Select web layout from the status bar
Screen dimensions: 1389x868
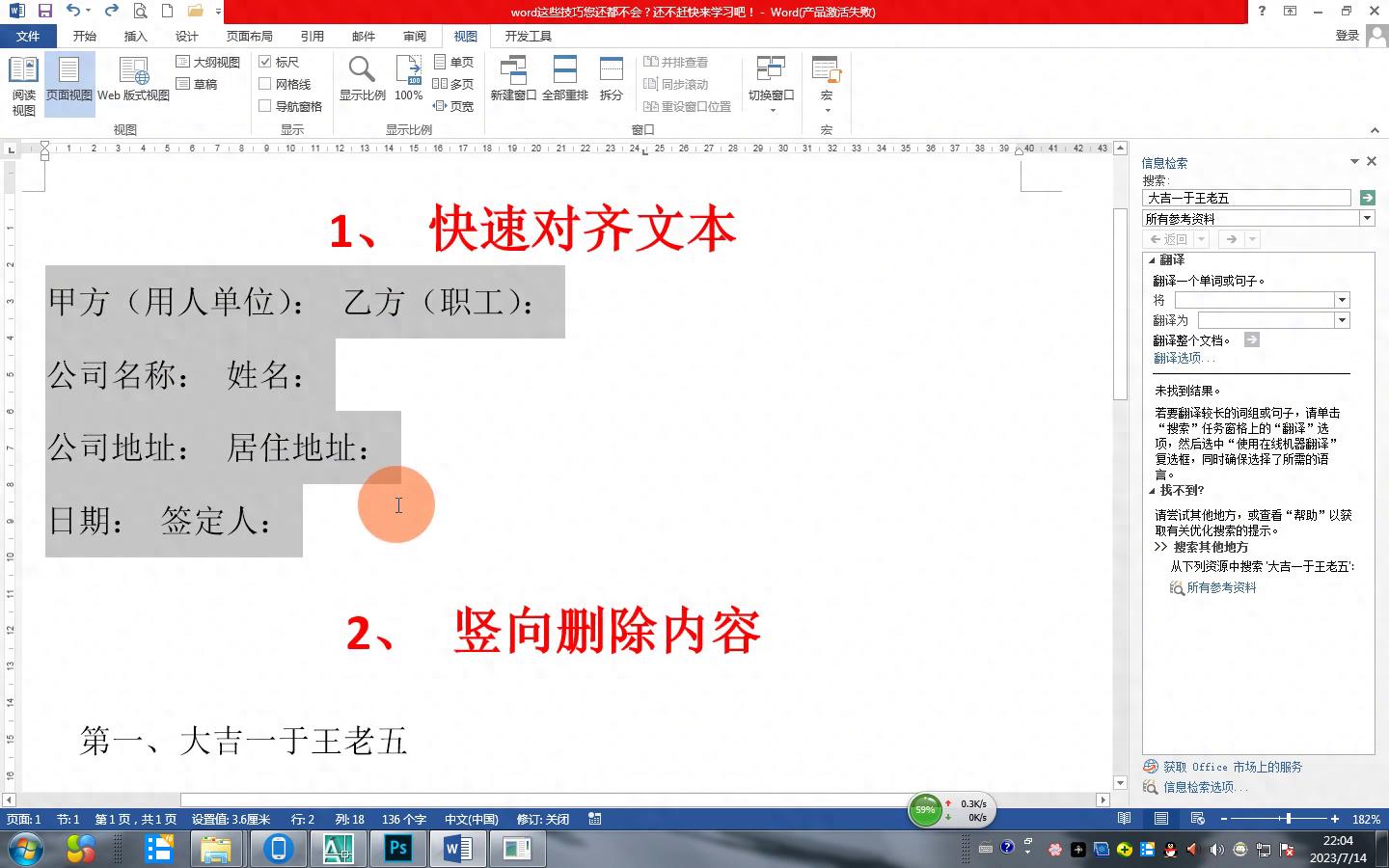tap(1198, 819)
